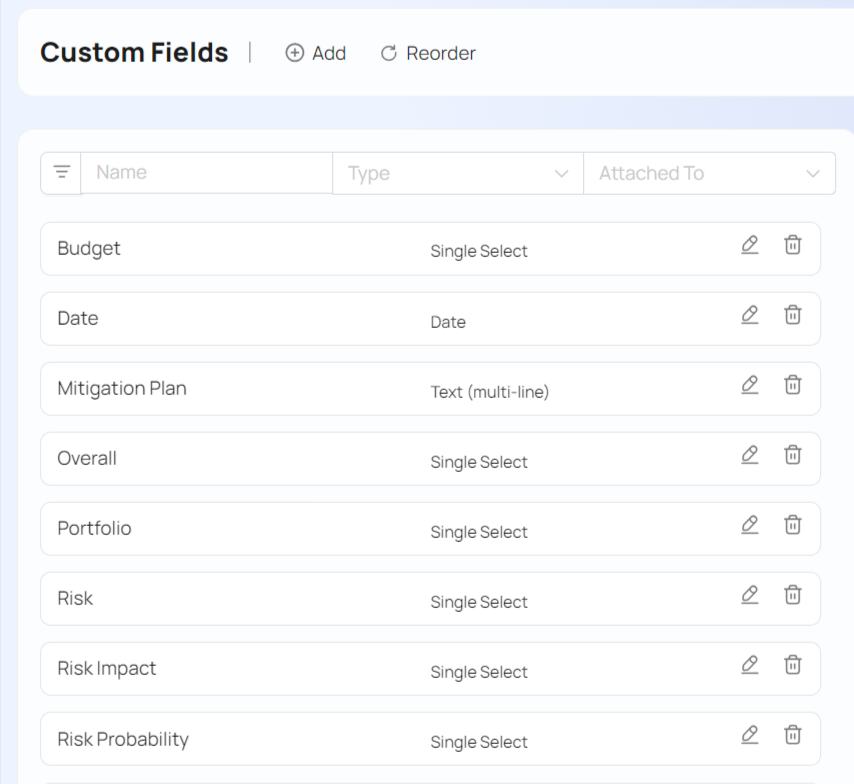Image resolution: width=854 pixels, height=784 pixels.
Task: Open edit for Risk Impact field
Action: click(750, 665)
